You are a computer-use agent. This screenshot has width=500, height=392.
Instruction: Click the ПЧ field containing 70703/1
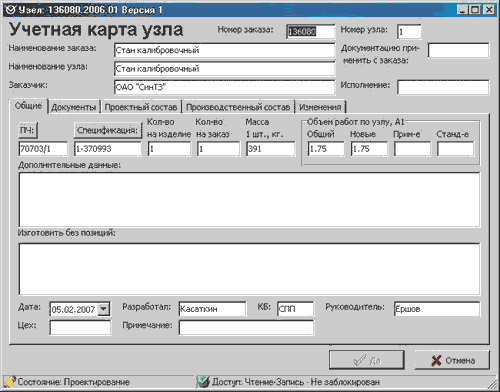point(43,149)
